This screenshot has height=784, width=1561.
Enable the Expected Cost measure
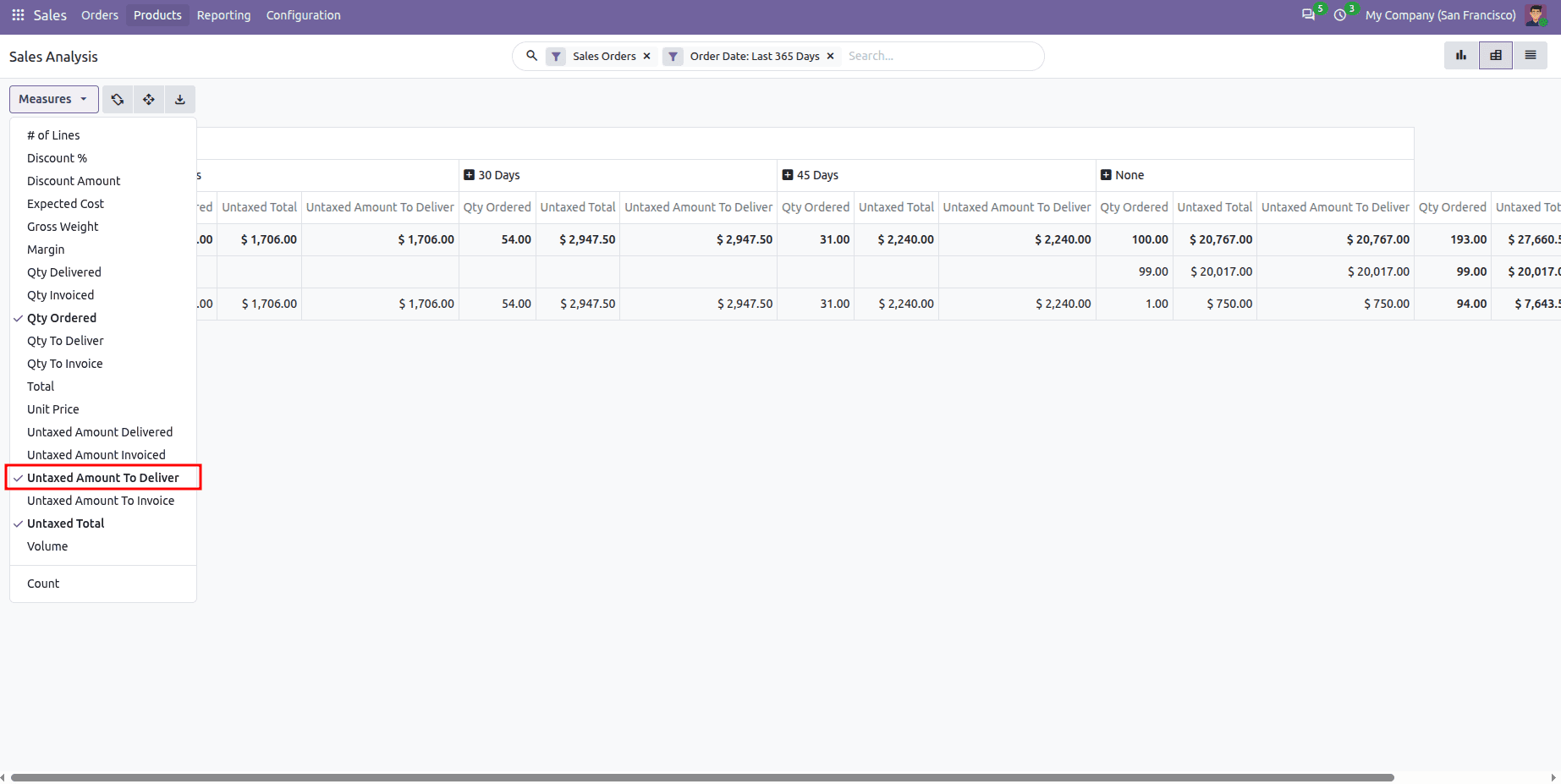pyautogui.click(x=103, y=204)
